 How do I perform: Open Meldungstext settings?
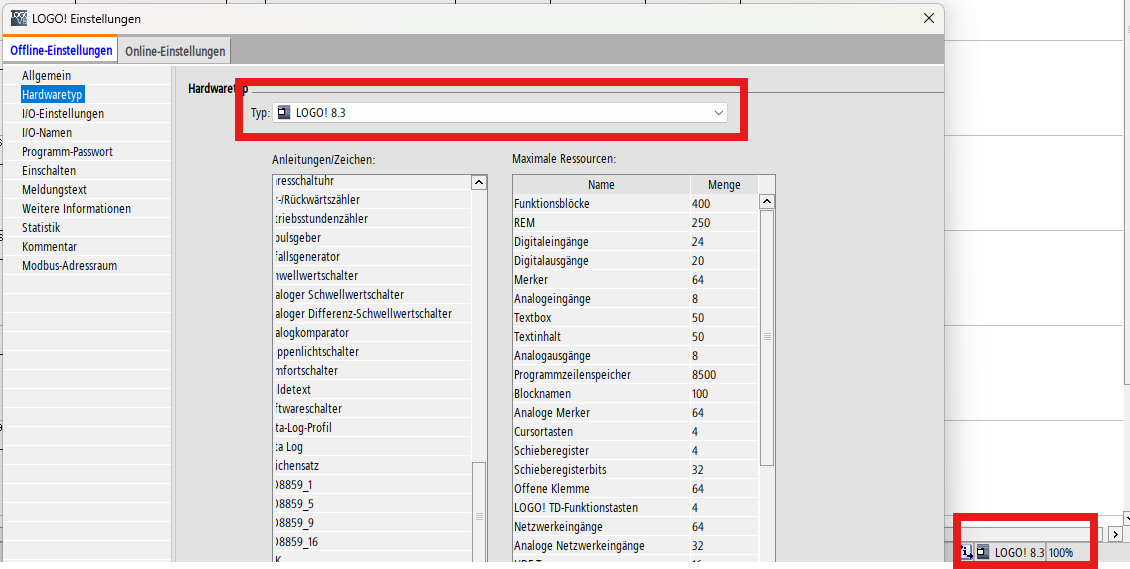54,189
